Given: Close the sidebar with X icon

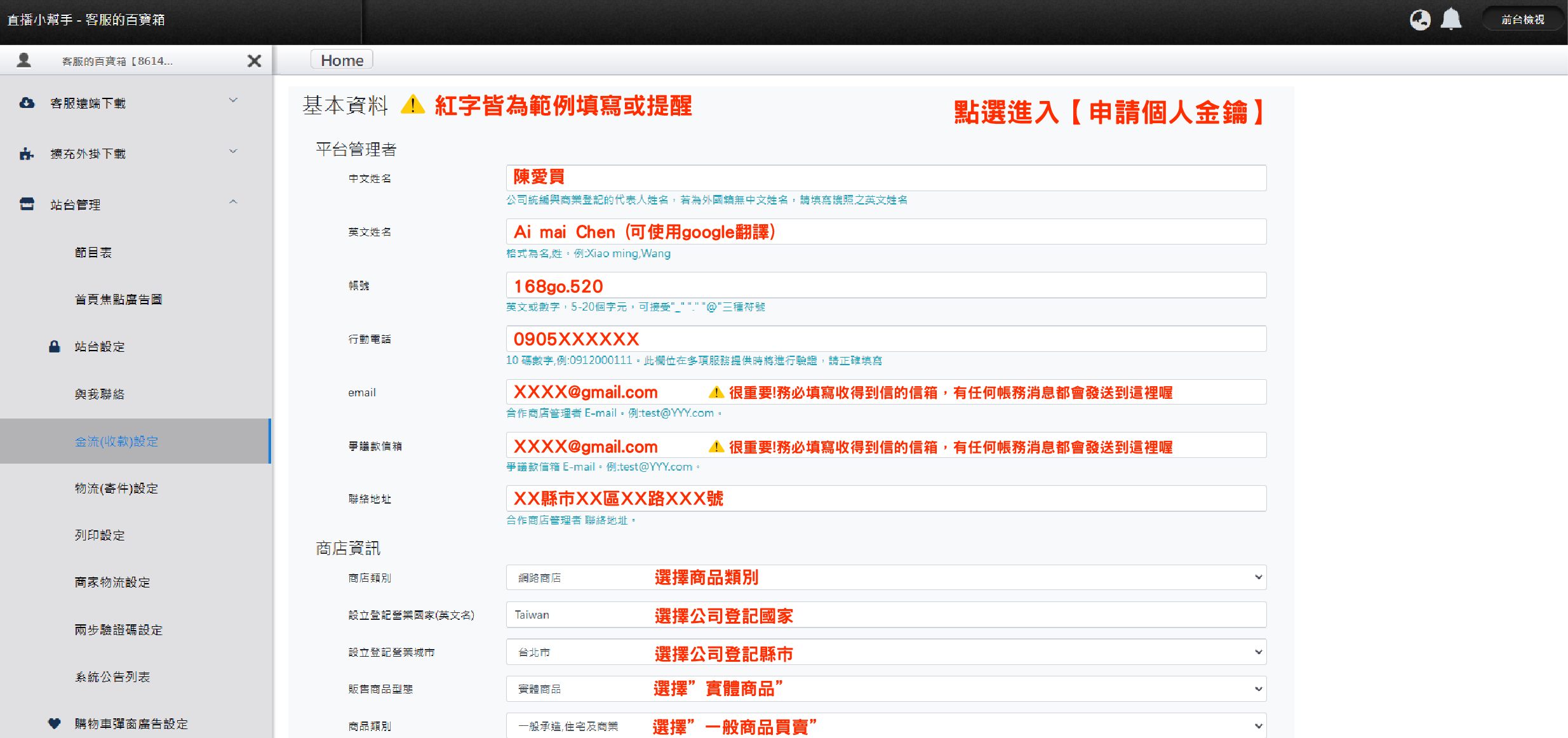Looking at the screenshot, I should click(x=254, y=61).
